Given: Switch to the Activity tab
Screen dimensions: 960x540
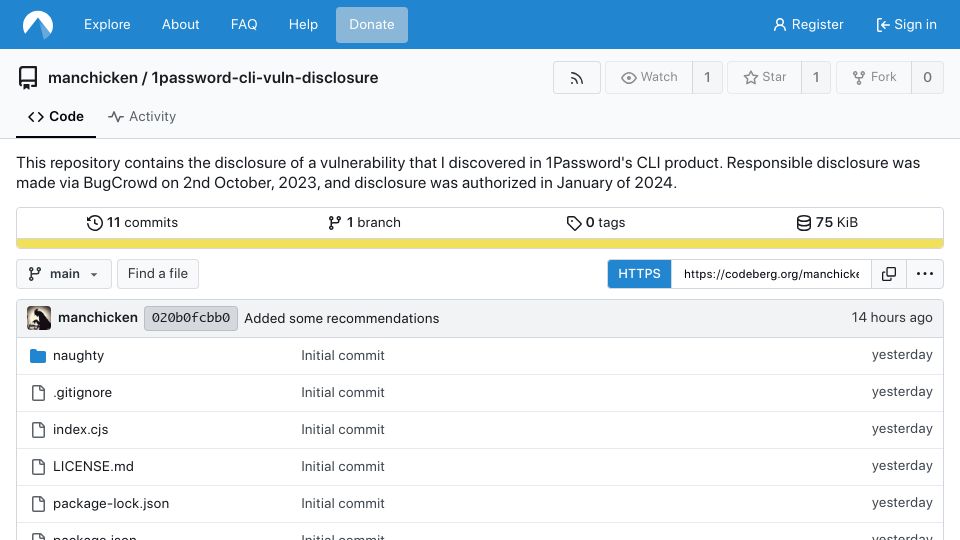Looking at the screenshot, I should 142,116.
